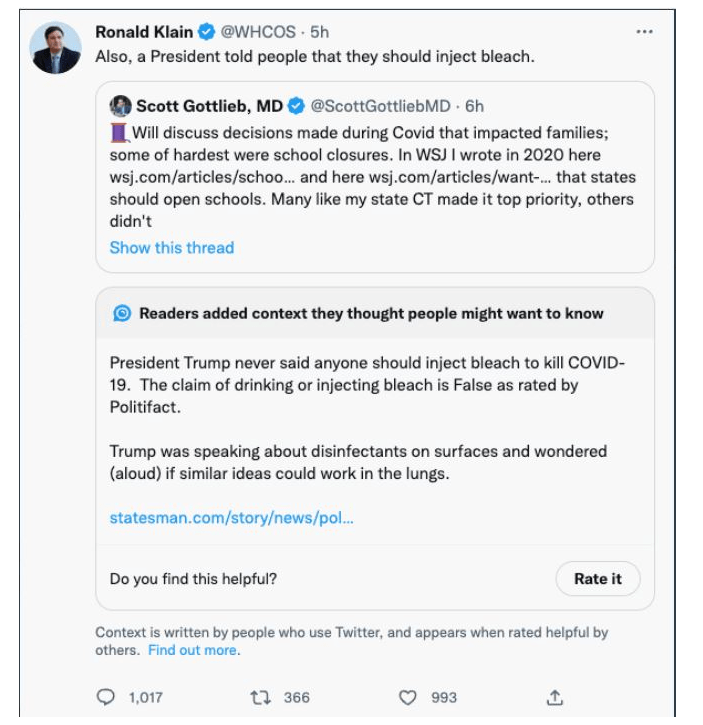Screen dimensions: 703x725
Task: Open Ronald Klain's profile picture
Action: coord(56,48)
